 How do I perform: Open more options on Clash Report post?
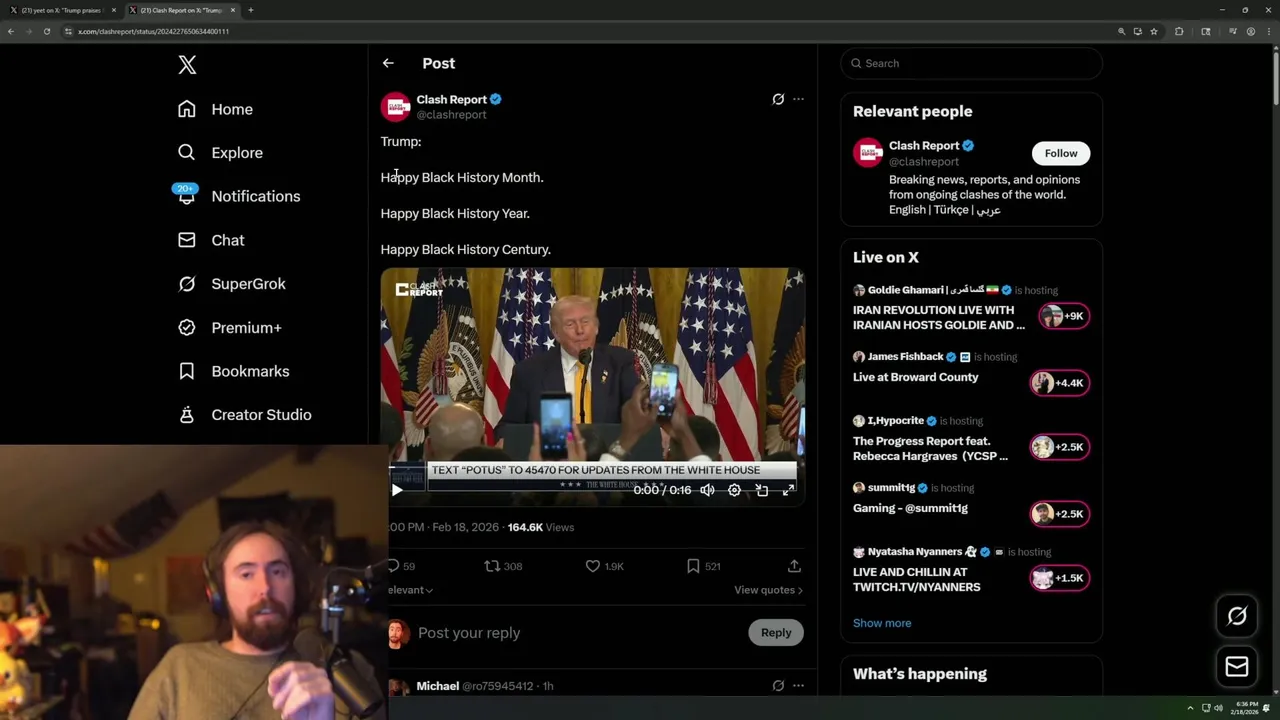[798, 99]
